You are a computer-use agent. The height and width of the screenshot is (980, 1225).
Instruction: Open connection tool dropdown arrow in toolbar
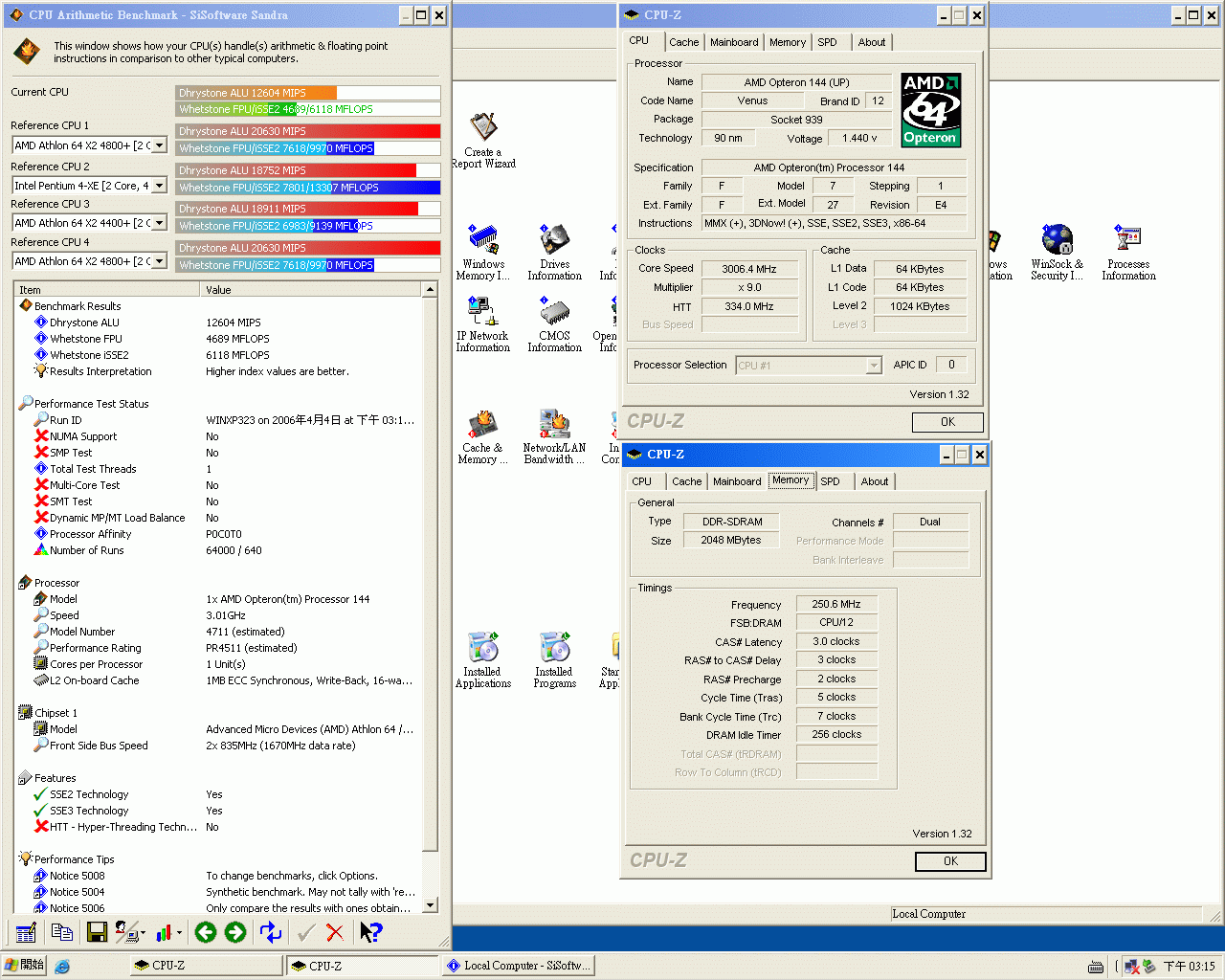143,933
